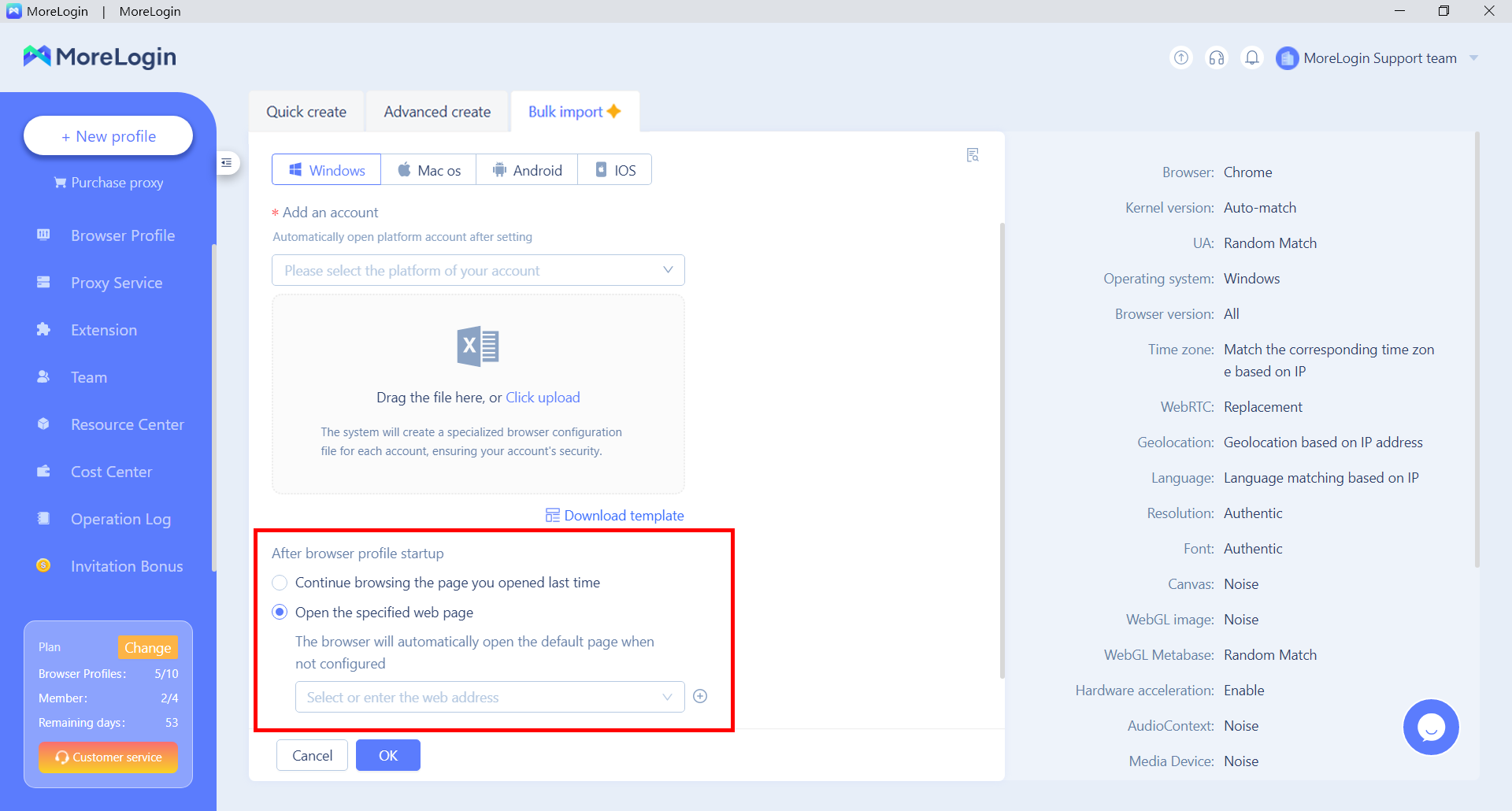The width and height of the screenshot is (1512, 811).
Task: Select the Mac os platform tab
Action: click(429, 169)
